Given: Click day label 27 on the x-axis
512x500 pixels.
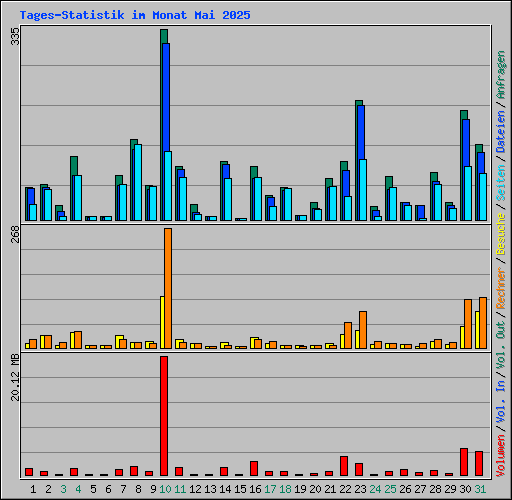Looking at the screenshot, I should (x=420, y=489).
